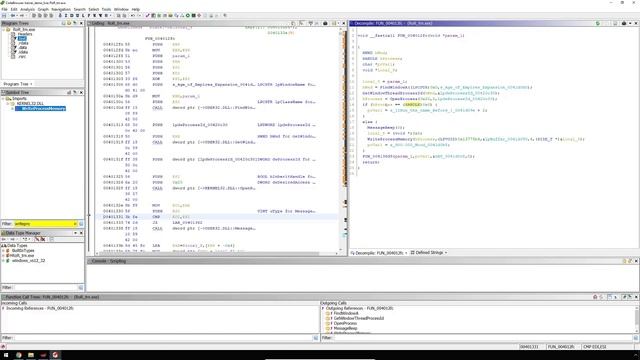Open Symbol Tree filter options icon
Screen dimensions: 640x360
[x=81, y=224]
